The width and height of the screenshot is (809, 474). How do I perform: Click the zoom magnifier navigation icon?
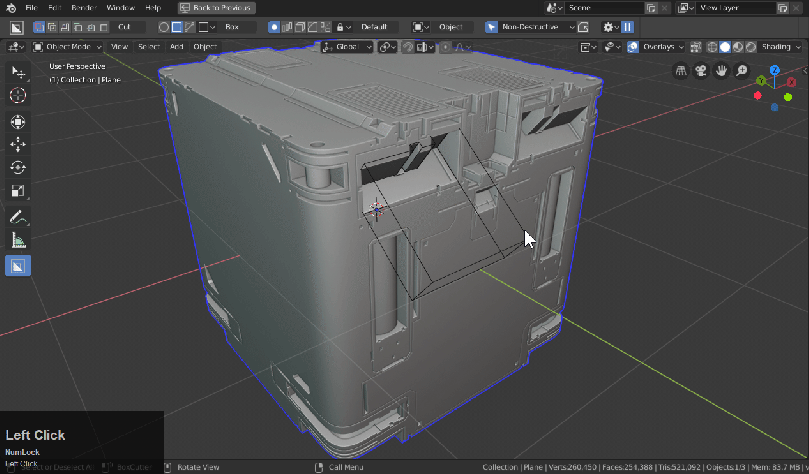(742, 71)
